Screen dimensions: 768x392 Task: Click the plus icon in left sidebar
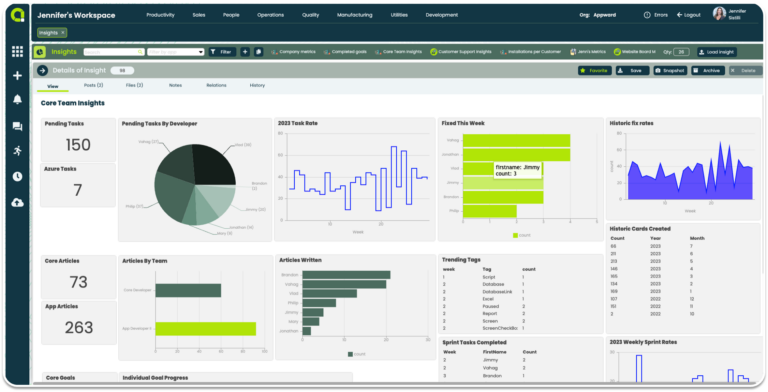click(18, 75)
